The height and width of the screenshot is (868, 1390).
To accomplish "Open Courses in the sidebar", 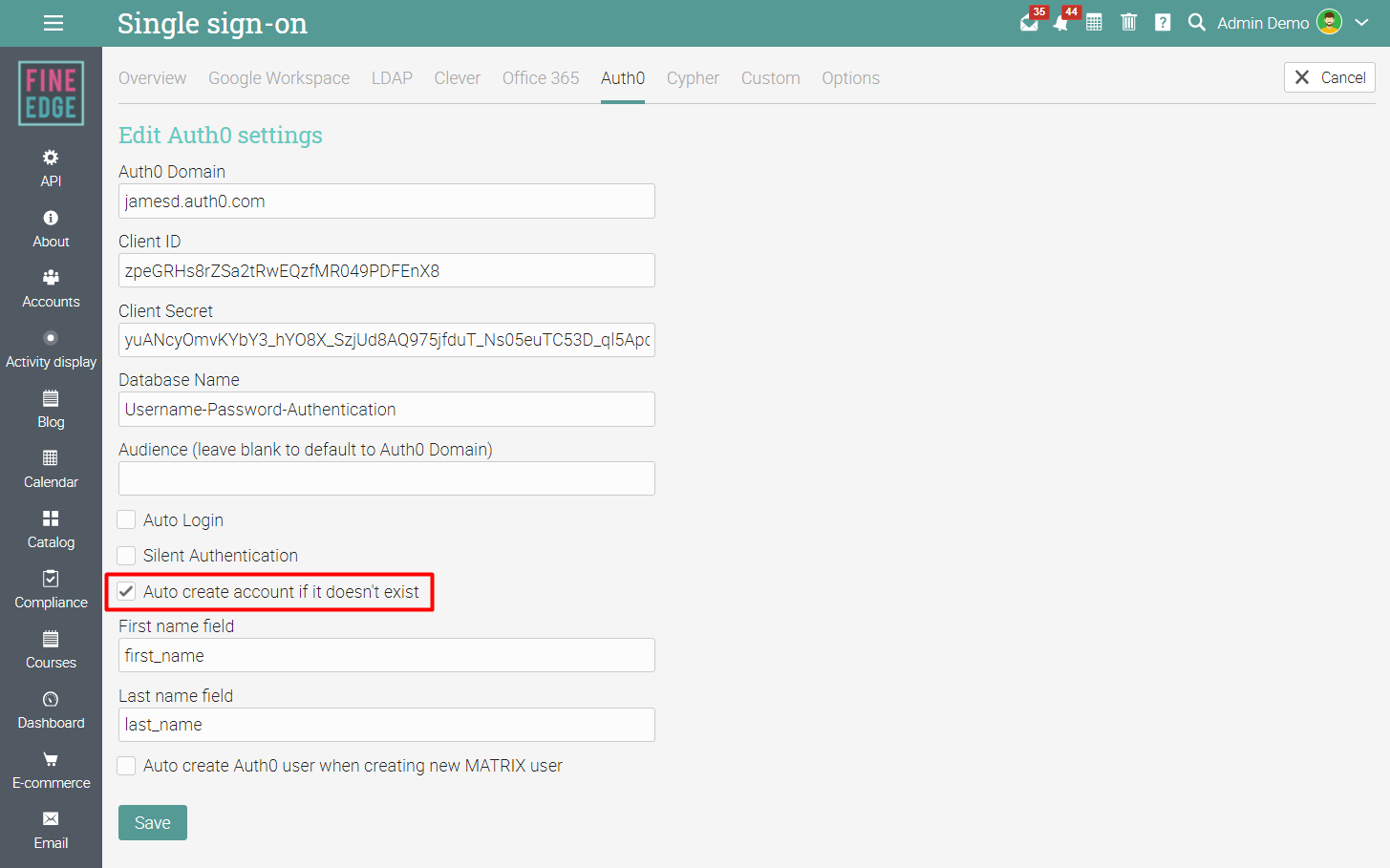I will point(51,650).
